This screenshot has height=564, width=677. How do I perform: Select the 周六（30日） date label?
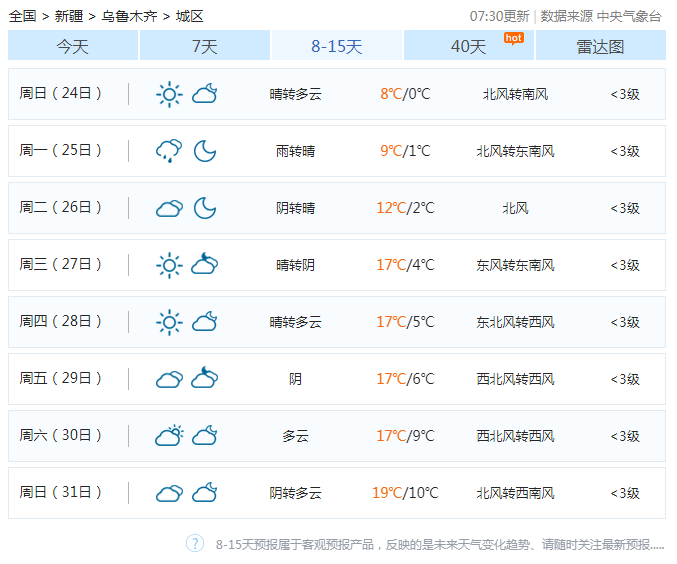61,435
